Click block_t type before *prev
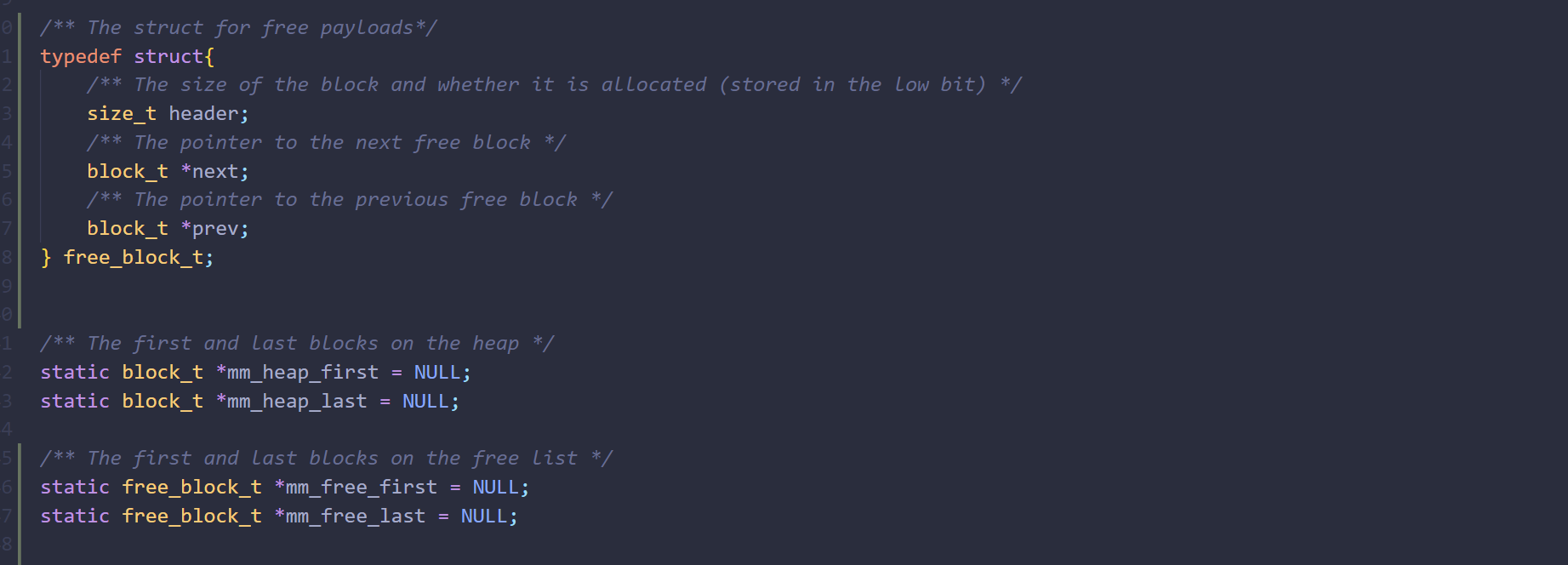 (x=128, y=229)
